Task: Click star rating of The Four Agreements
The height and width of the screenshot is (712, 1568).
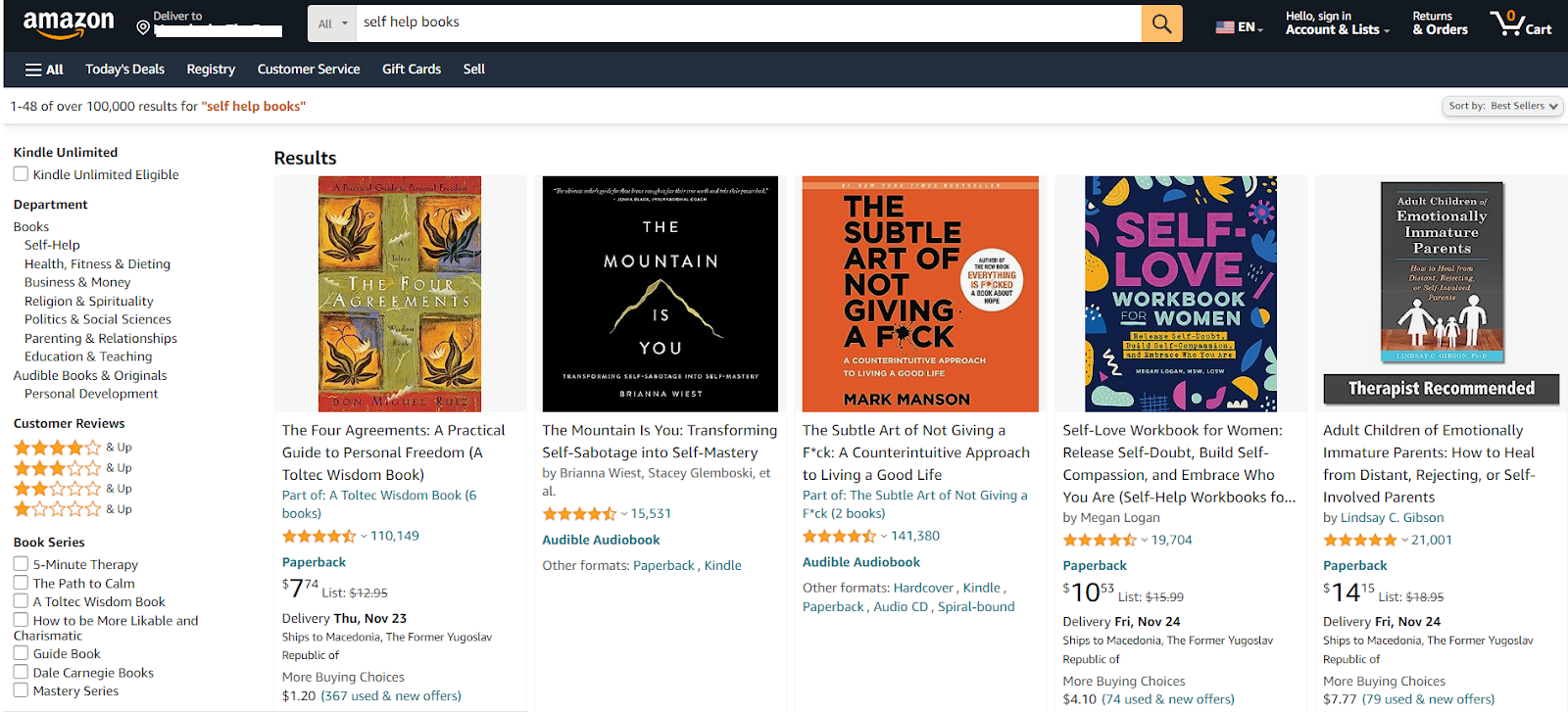Action: point(318,537)
